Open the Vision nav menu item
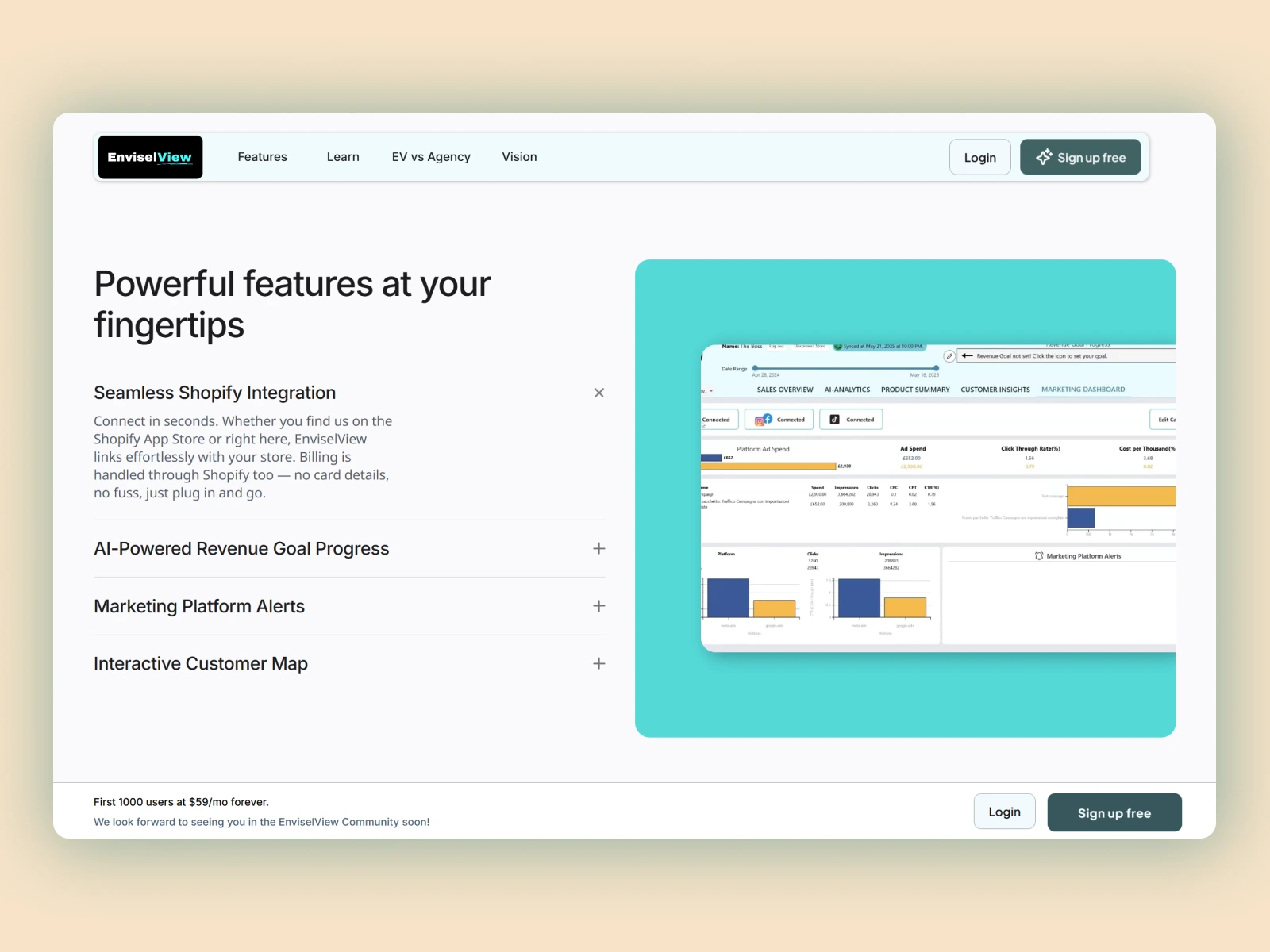 [519, 157]
